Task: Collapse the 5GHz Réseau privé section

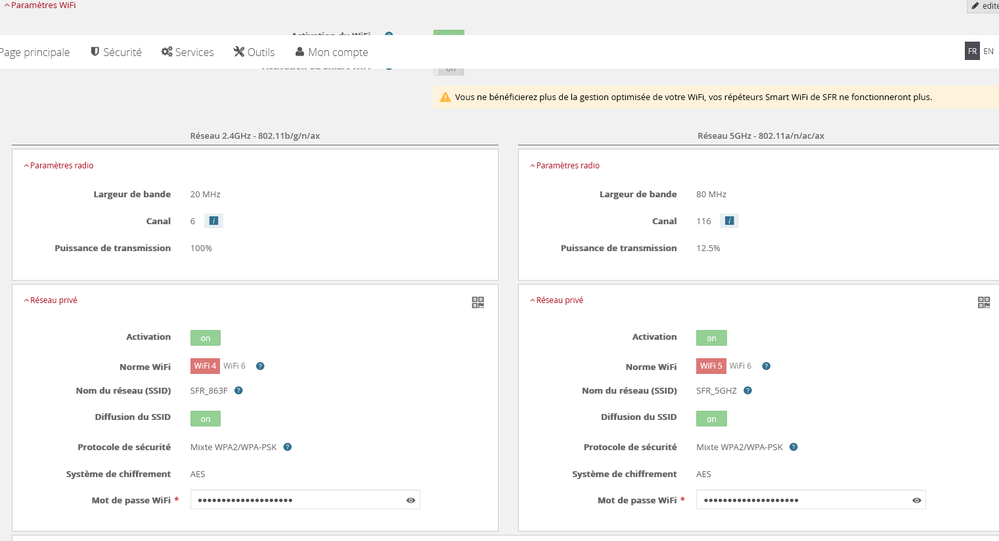Action: [556, 300]
